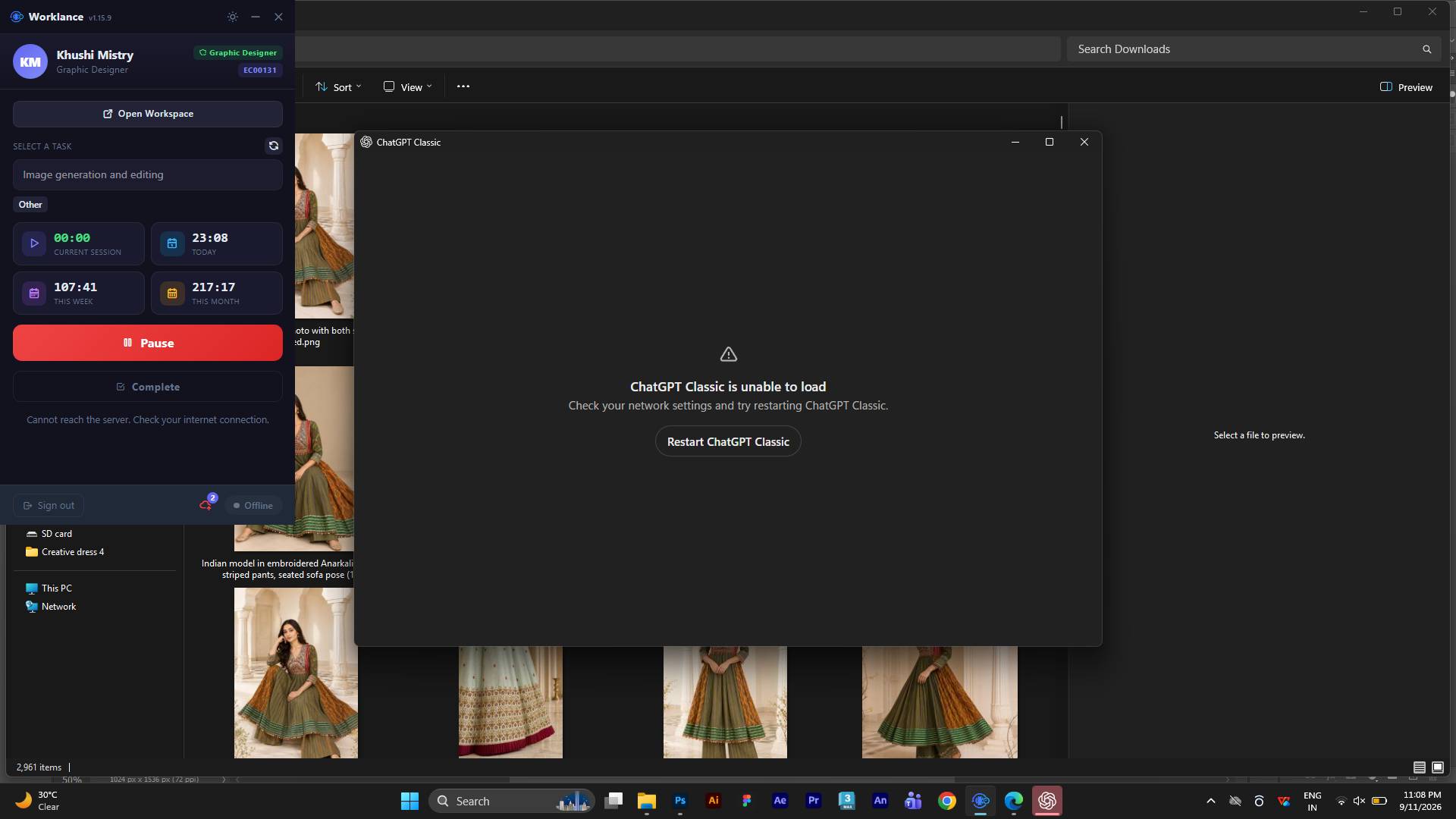Open the See more options menu

(463, 86)
